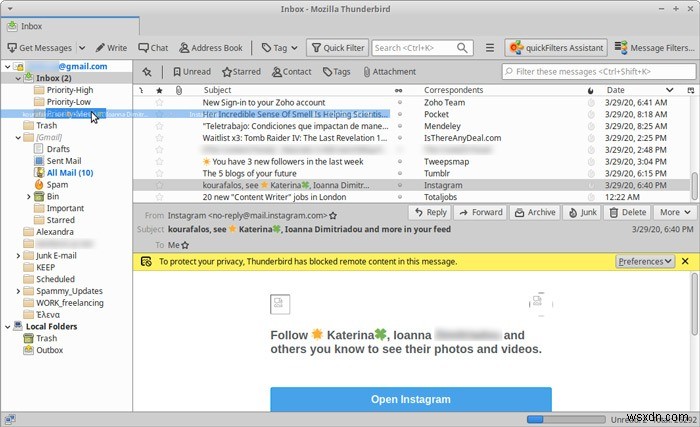This screenshot has width=700, height=427.
Task: Filter messages with Attachment
Action: tap(390, 72)
